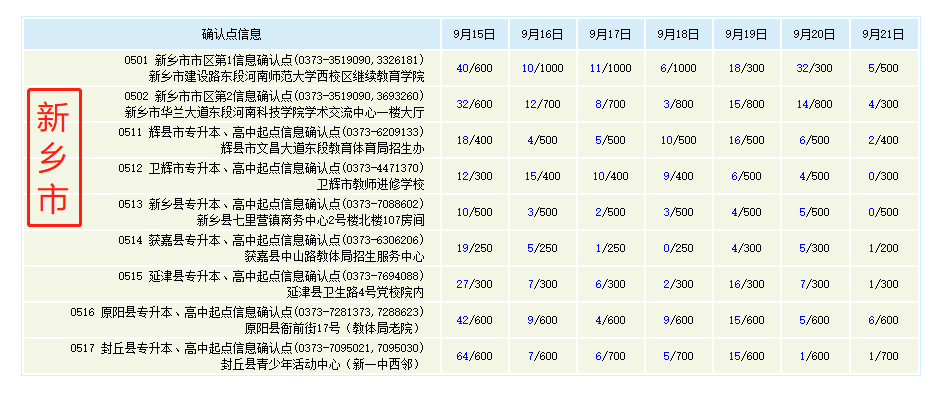Viewport: 931px width, 396px height.
Task: Open the 2 link for 0511 on 9月21日
Action: (872, 141)
